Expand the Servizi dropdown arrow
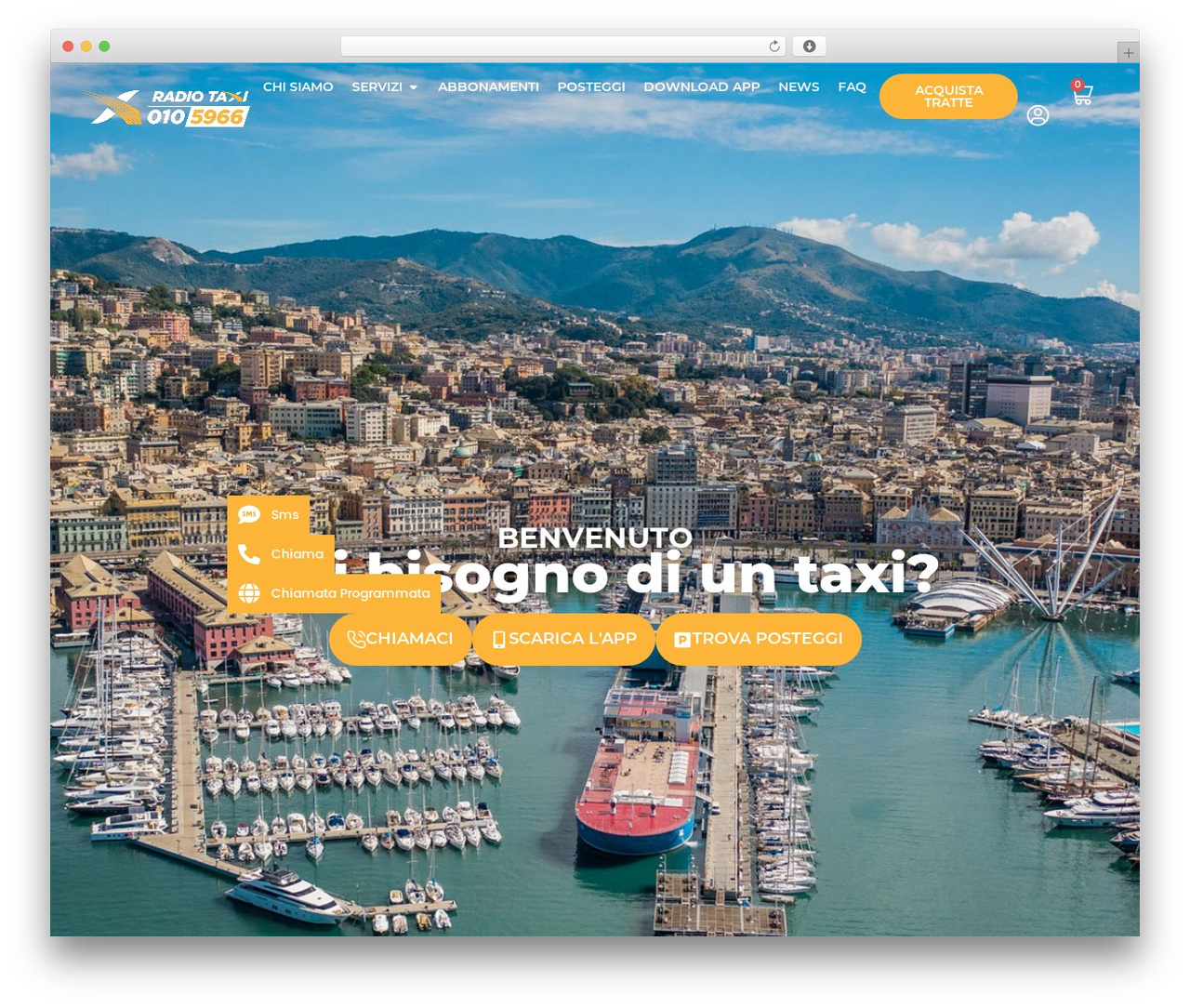This screenshot has height=1008, width=1190. click(413, 87)
